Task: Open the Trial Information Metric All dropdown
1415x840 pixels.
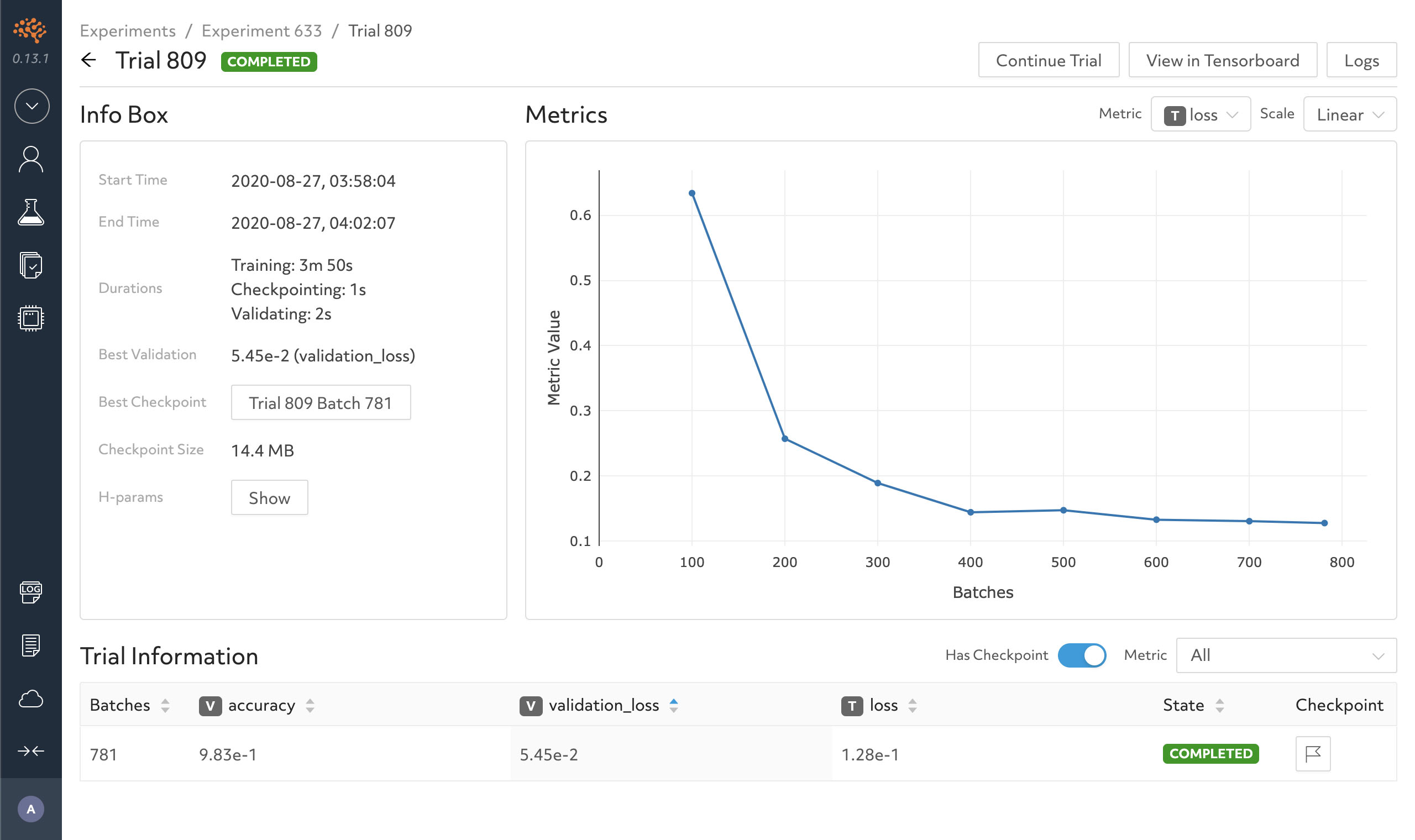Action: pos(1286,655)
